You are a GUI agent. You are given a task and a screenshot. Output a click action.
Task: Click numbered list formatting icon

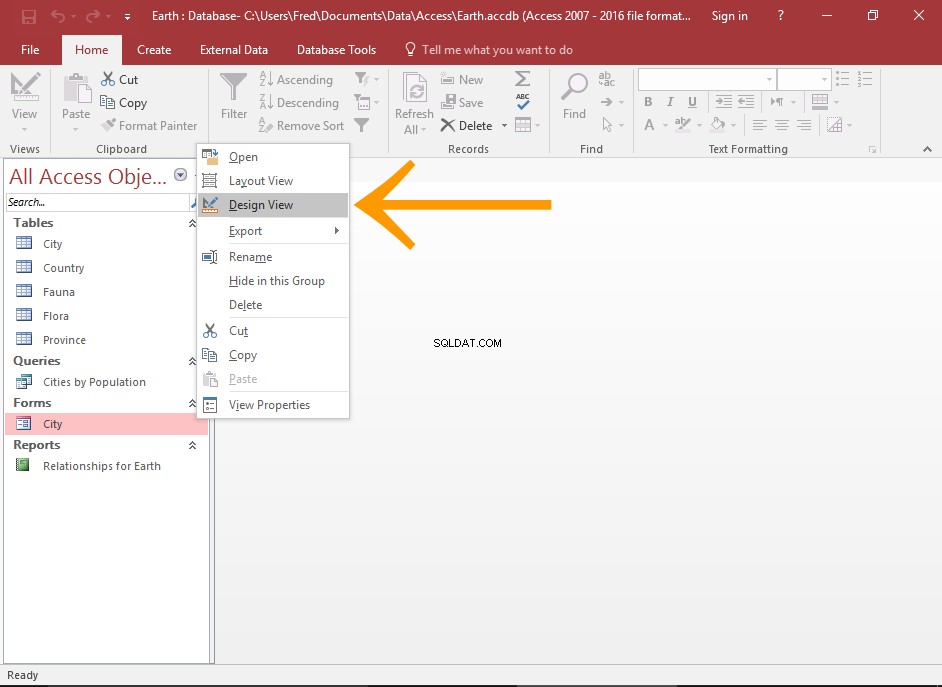(x=865, y=79)
